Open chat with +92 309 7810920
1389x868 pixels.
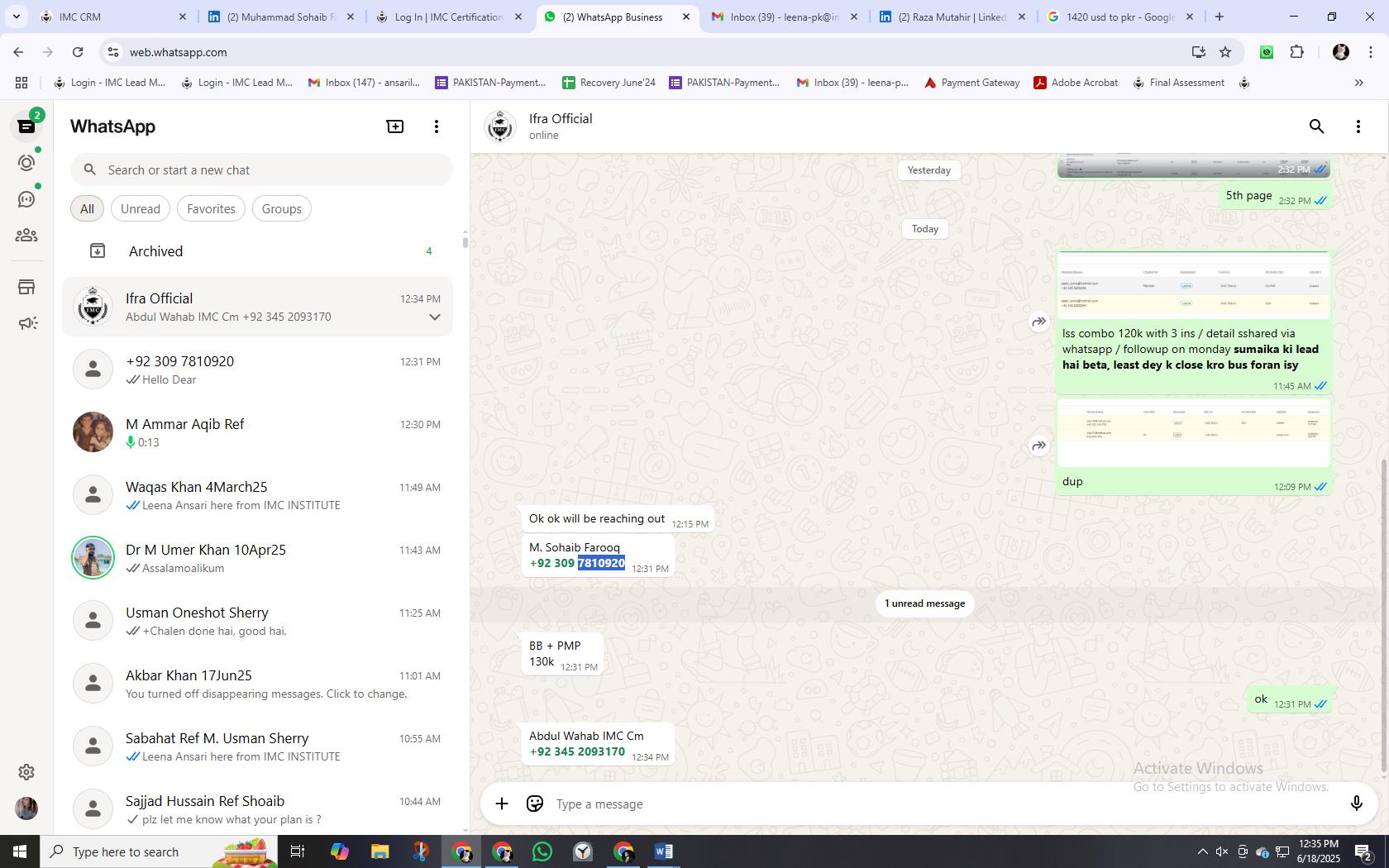click(257, 370)
